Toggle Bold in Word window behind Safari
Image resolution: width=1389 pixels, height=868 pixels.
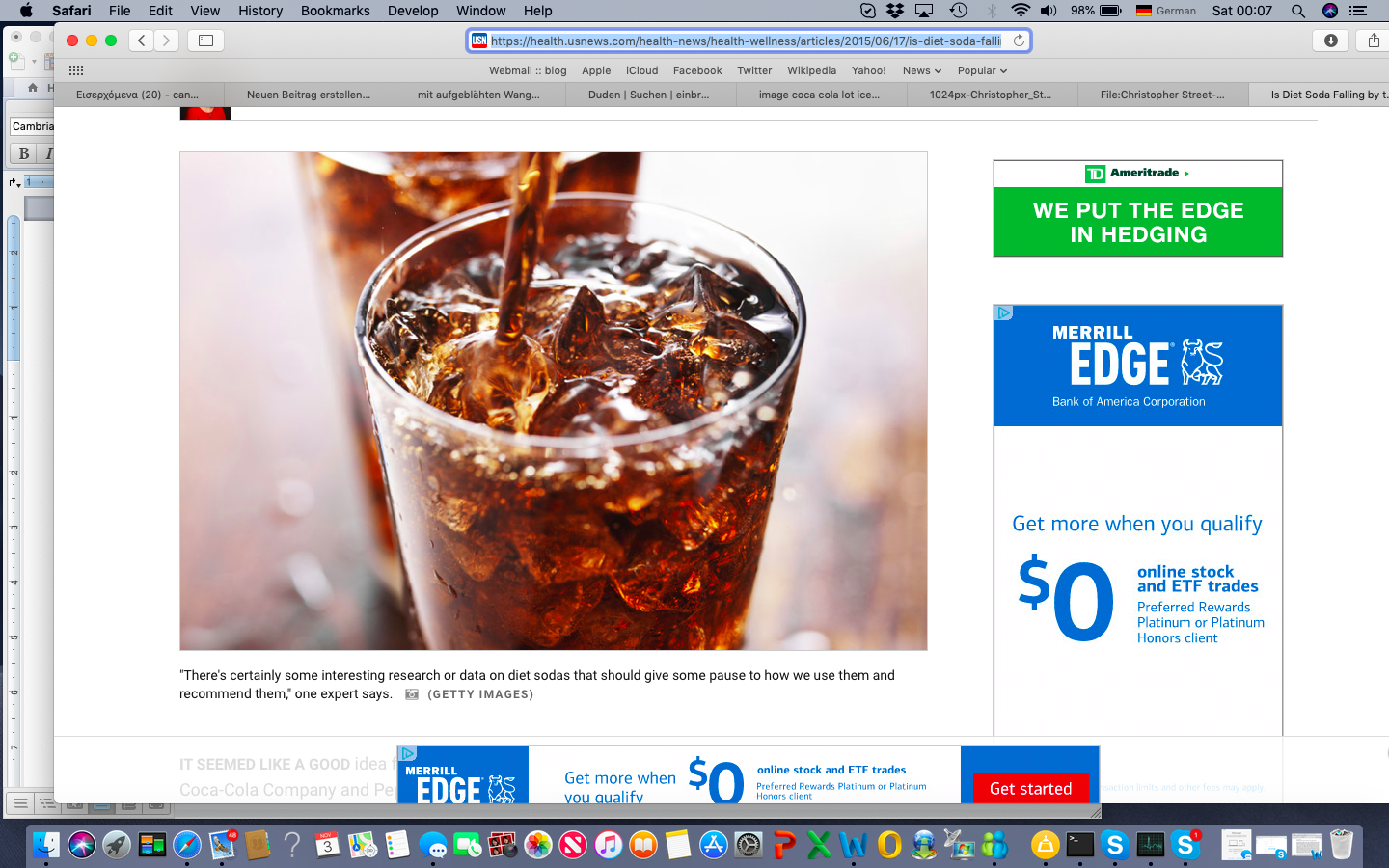tap(24, 153)
